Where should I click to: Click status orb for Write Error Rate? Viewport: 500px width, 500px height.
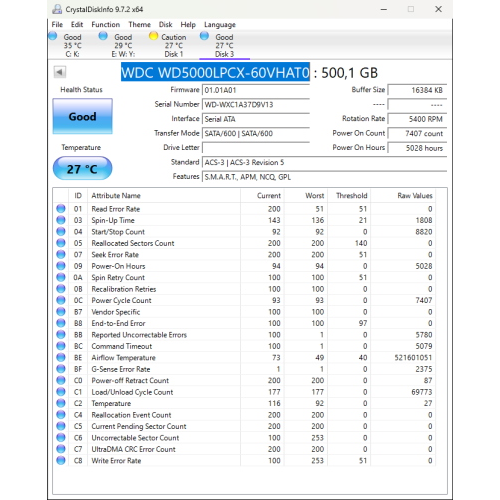tap(61, 460)
